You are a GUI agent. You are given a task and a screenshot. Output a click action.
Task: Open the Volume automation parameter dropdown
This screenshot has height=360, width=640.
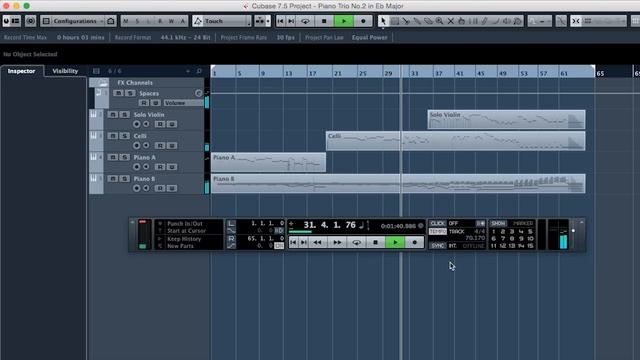tap(182, 103)
